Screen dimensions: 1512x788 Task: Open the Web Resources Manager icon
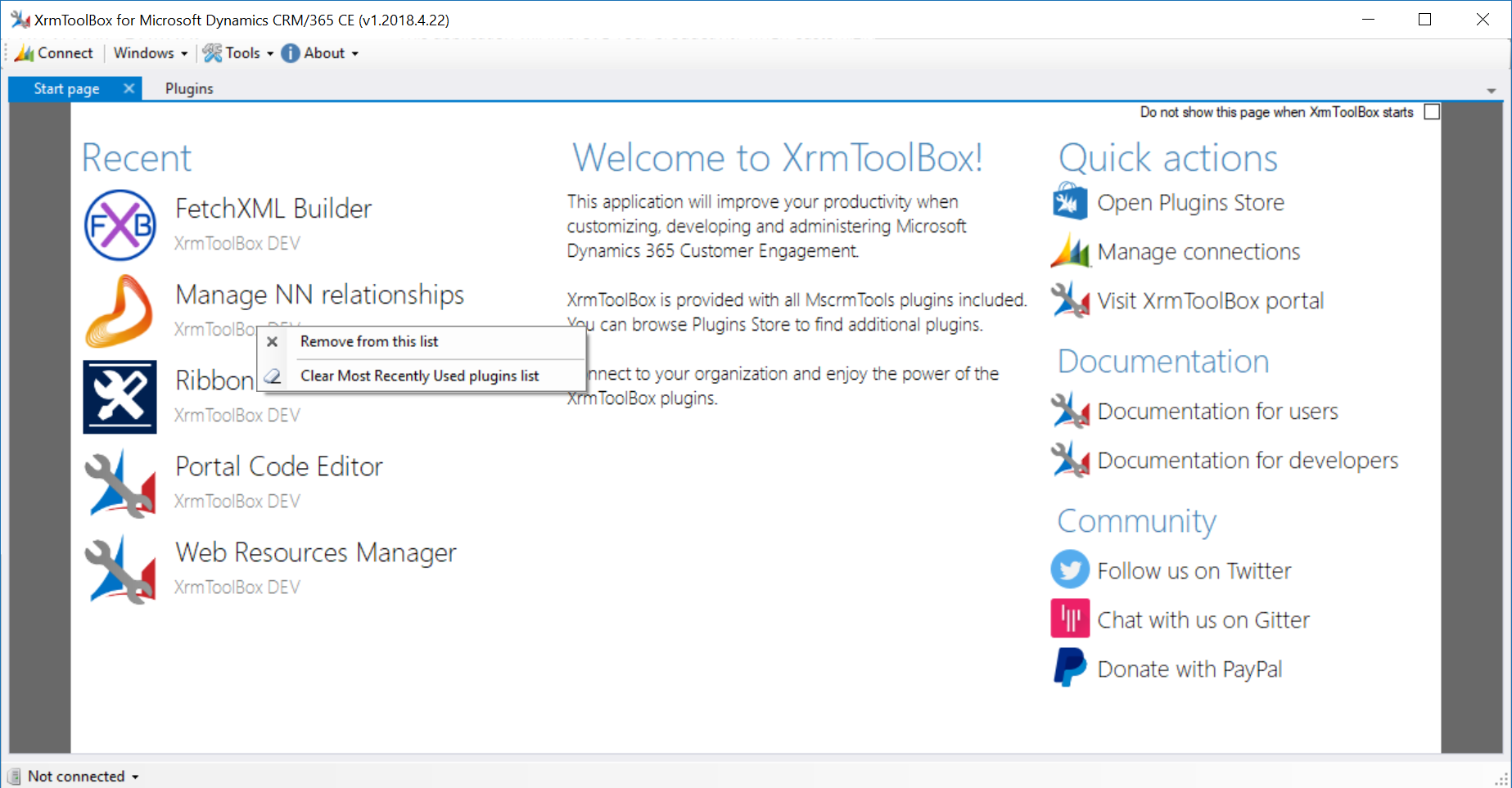click(120, 569)
